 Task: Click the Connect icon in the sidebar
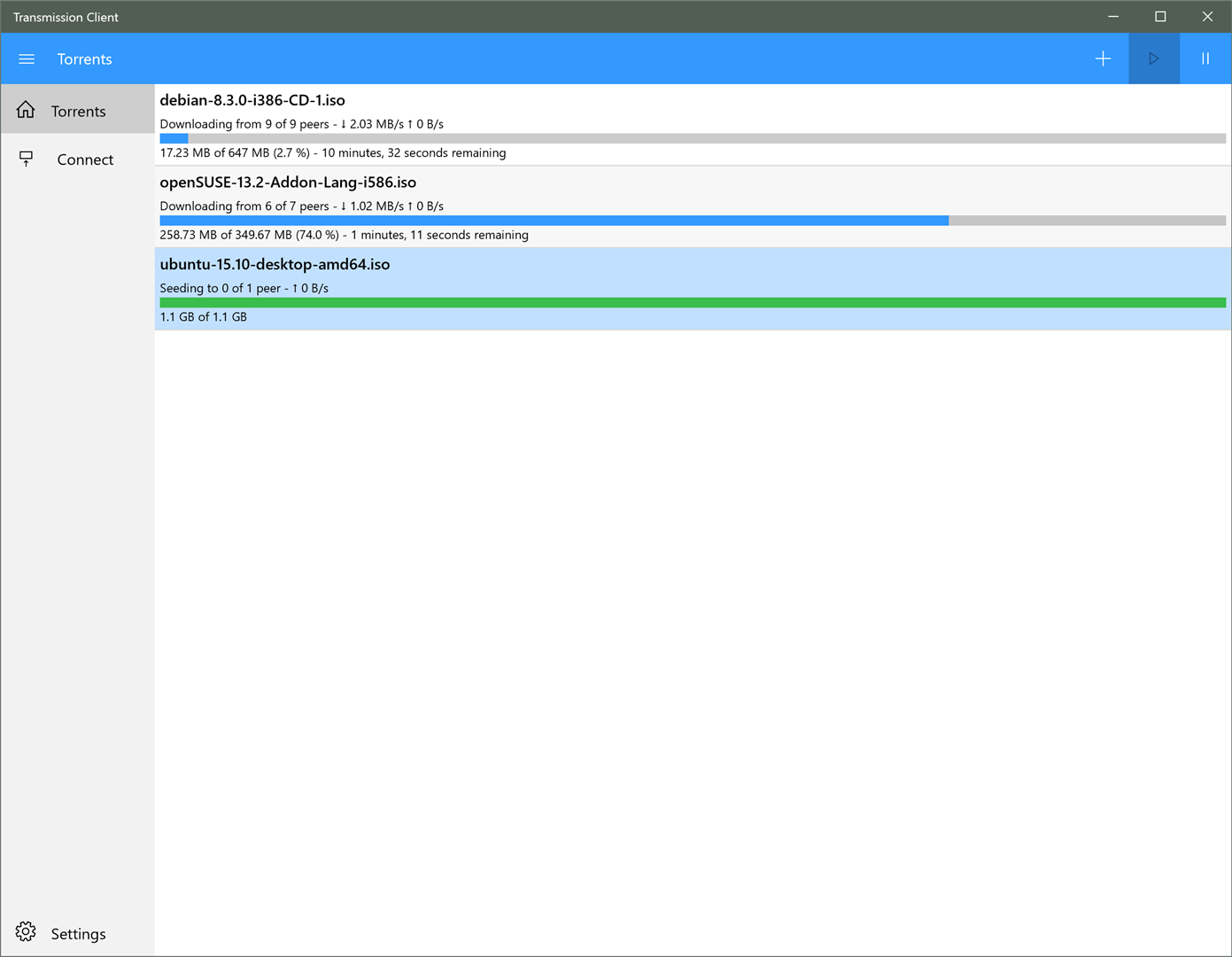[x=26, y=159]
